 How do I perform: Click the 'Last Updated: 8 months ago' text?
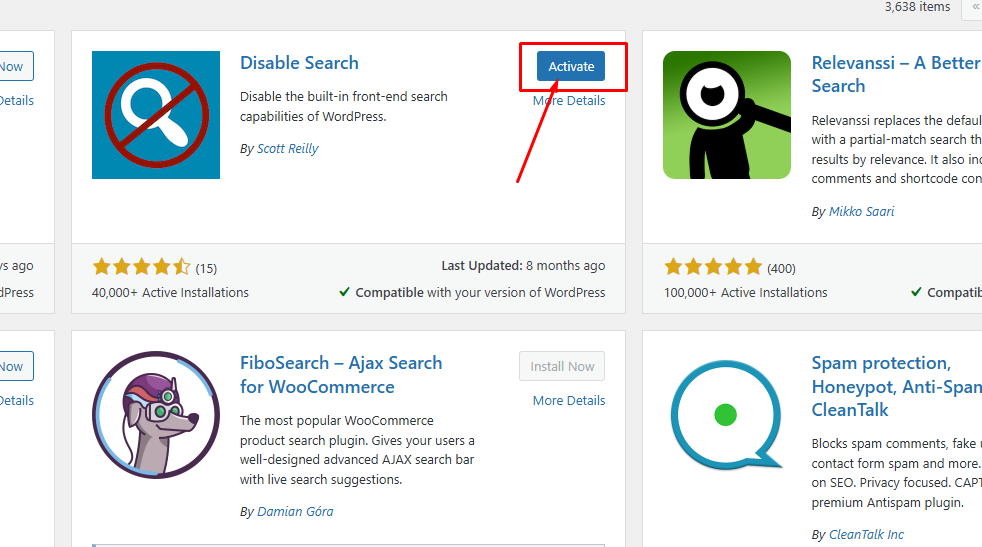tap(523, 266)
